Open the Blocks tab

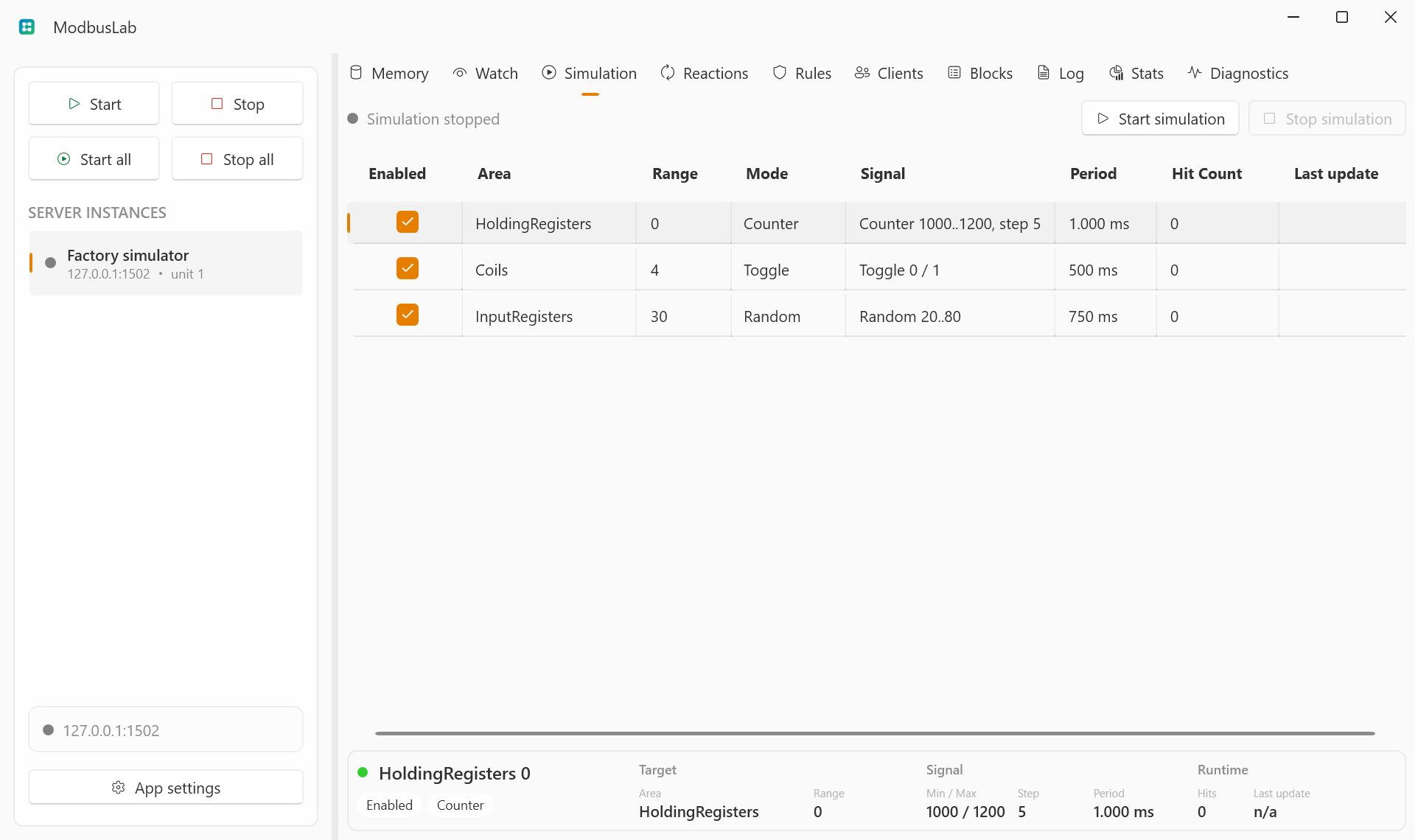tap(980, 74)
